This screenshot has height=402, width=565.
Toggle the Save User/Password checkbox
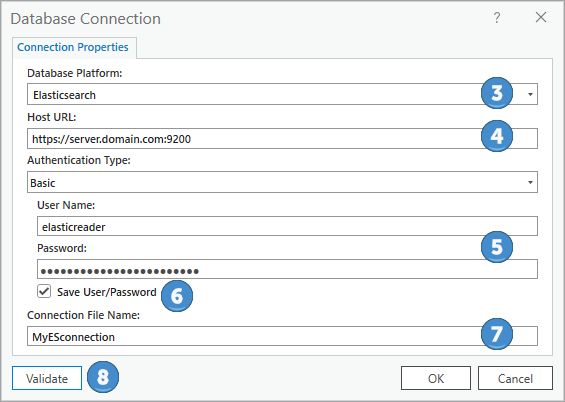(x=44, y=291)
